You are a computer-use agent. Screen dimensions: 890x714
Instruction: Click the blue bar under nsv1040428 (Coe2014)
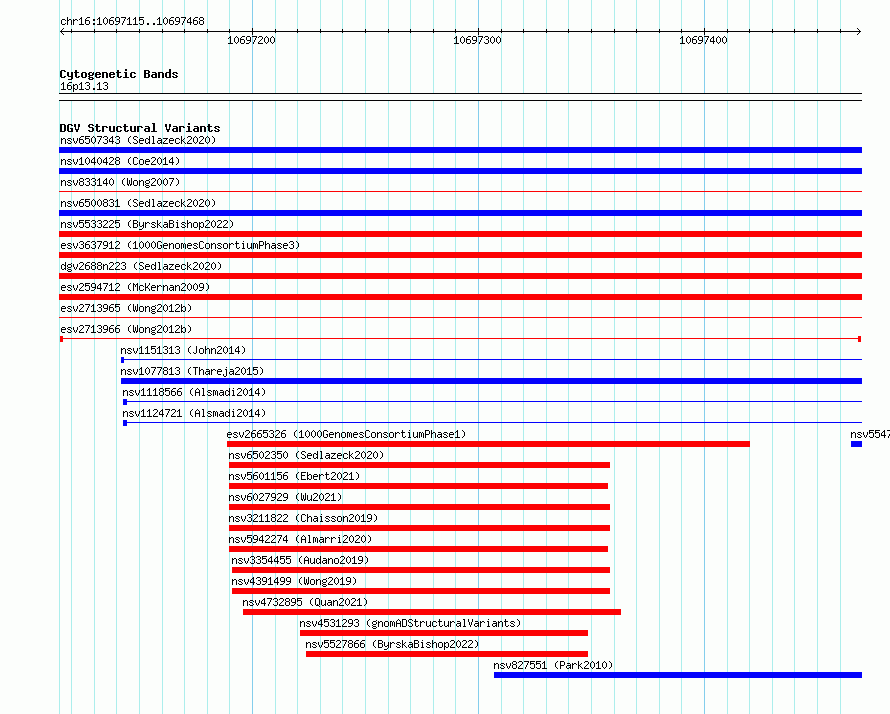click(x=460, y=171)
